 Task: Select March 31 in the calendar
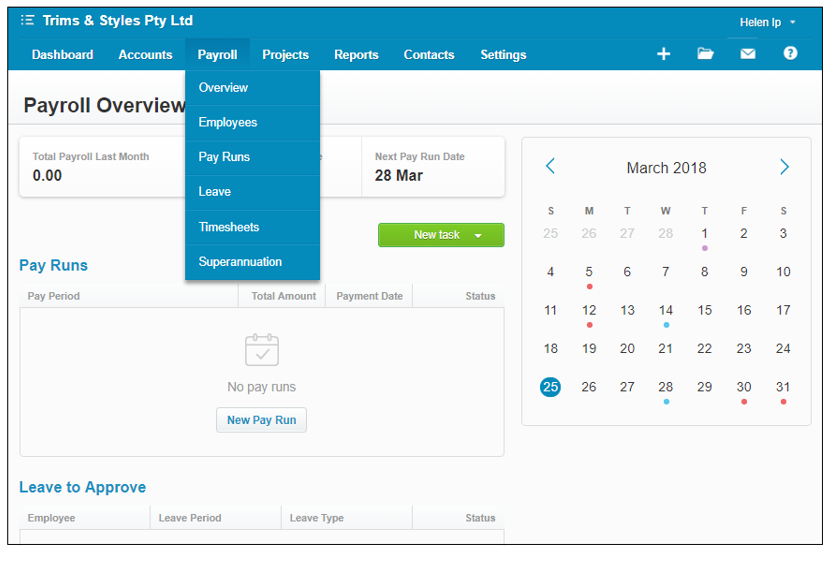coord(783,387)
